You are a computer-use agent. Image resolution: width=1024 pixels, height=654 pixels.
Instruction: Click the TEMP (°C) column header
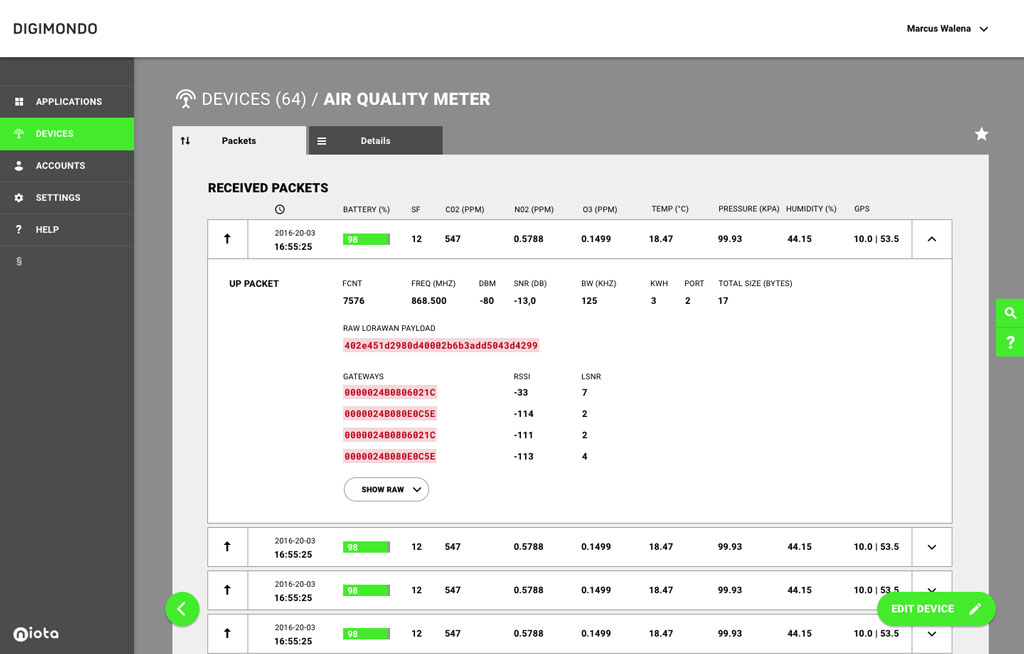tap(670, 209)
